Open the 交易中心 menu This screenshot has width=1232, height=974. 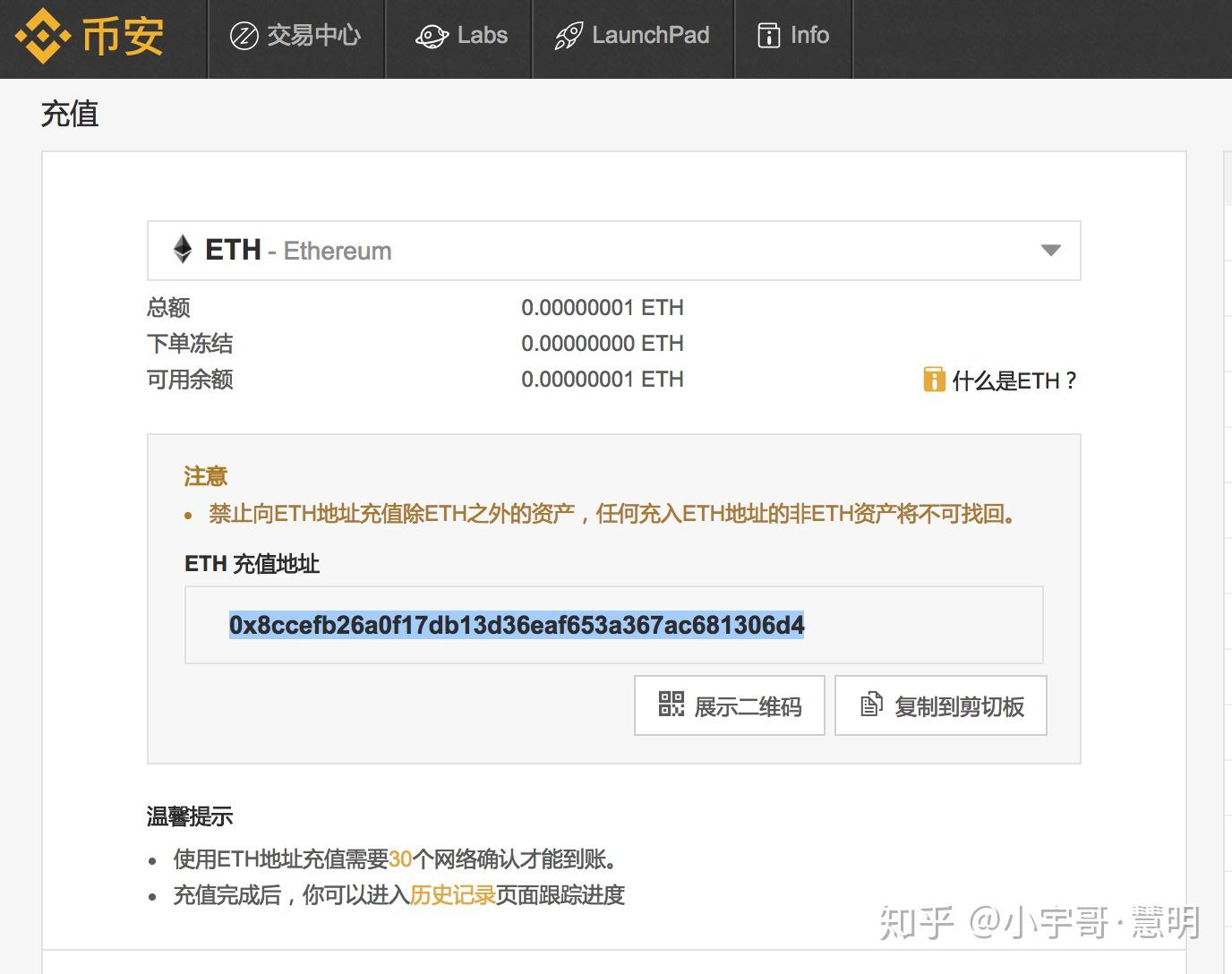[x=296, y=37]
